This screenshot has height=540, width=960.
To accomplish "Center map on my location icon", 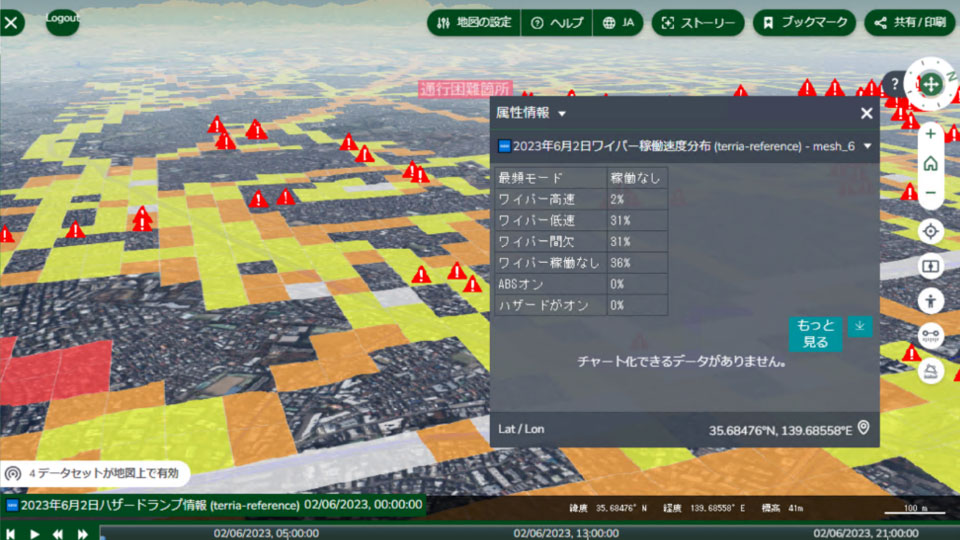I will 931,231.
